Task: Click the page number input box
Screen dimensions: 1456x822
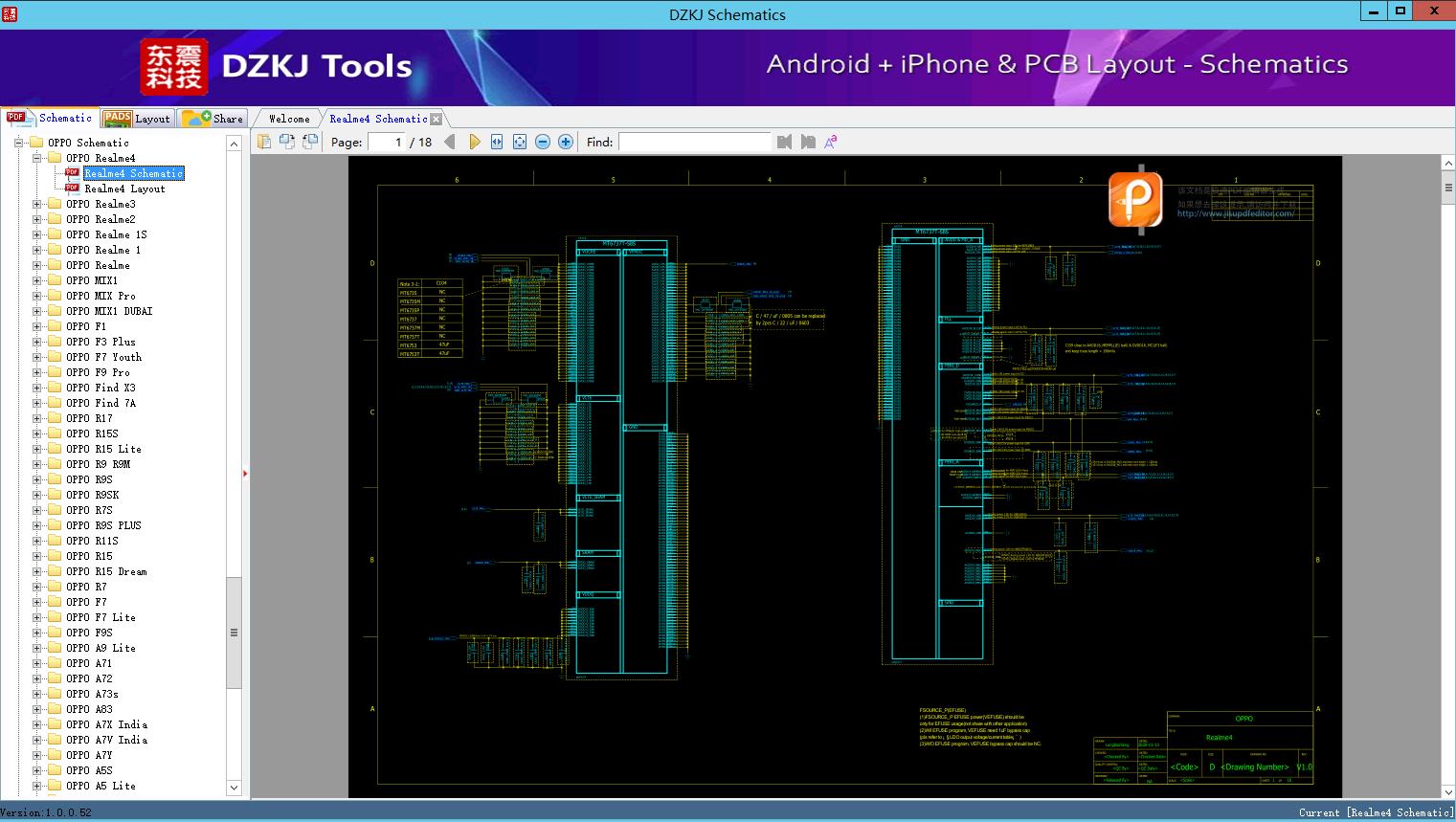Action: coord(386,142)
